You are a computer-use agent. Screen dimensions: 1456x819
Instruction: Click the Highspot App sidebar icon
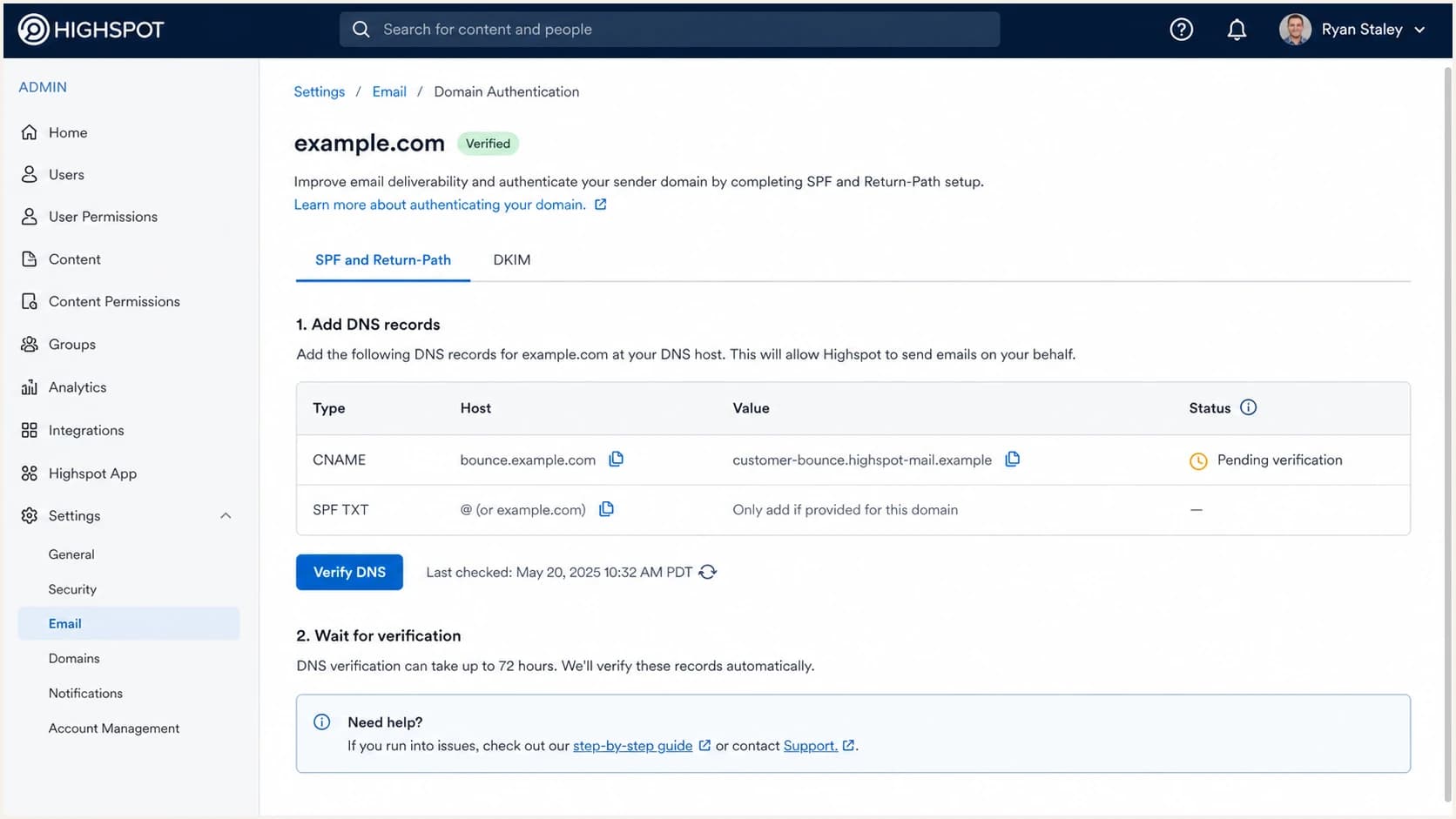pos(30,473)
